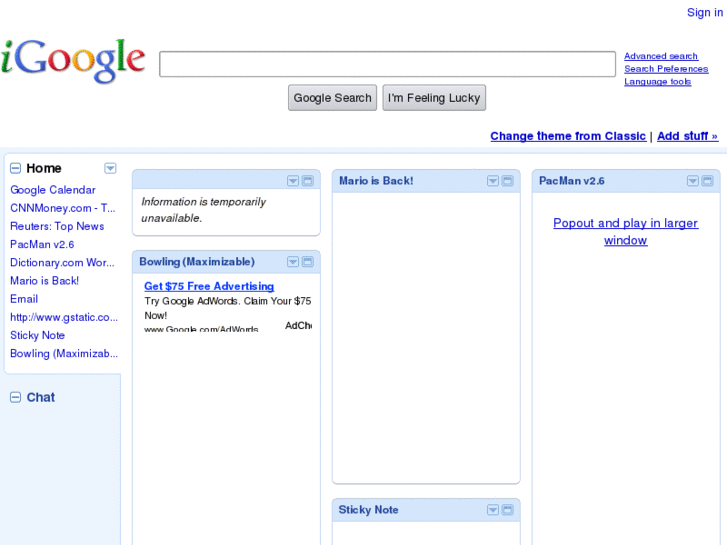The height and width of the screenshot is (545, 727).
Task: Open PacMan v2.6 sidebar entry
Action: pos(42,244)
